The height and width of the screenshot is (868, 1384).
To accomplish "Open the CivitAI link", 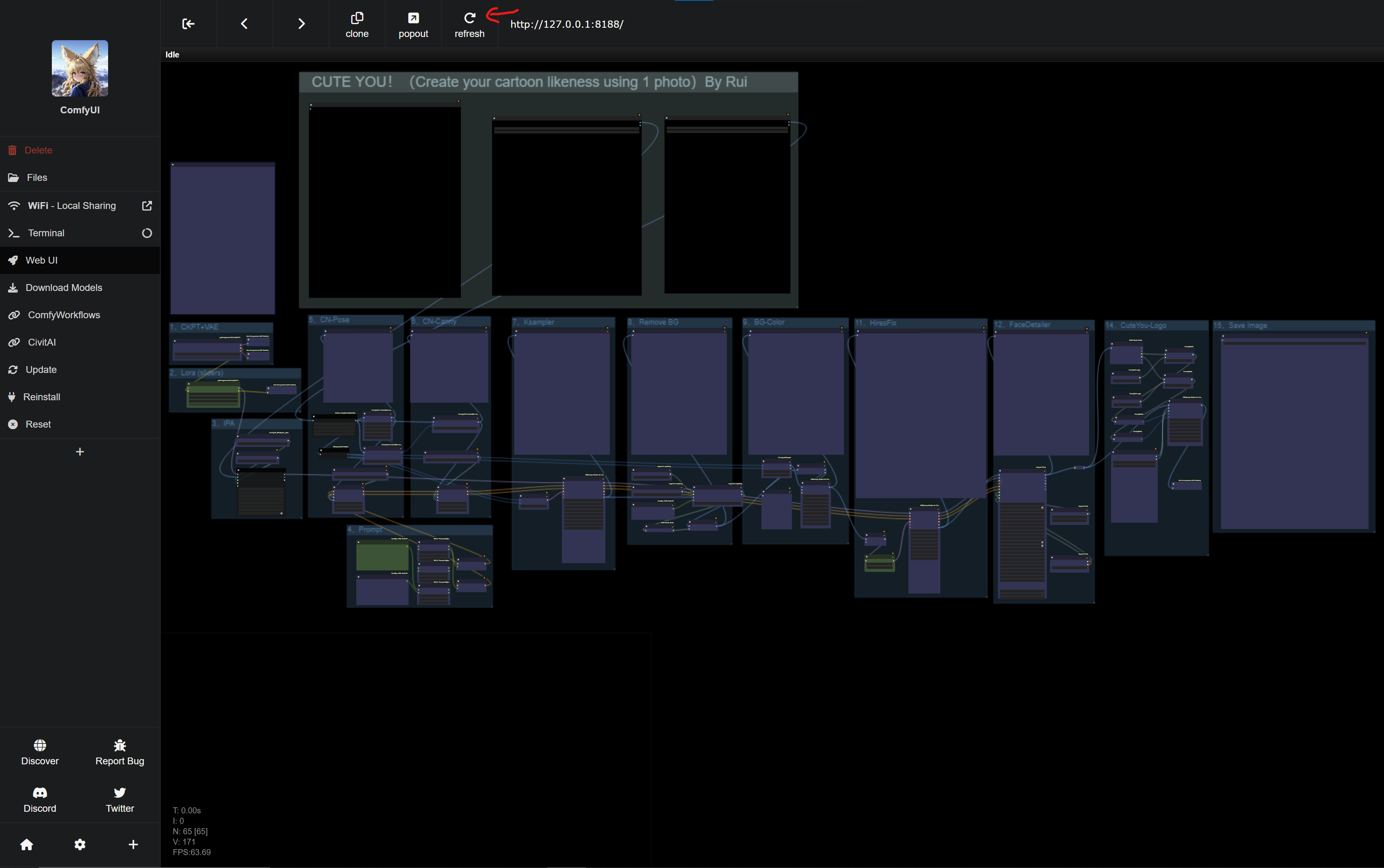I will 80,342.
